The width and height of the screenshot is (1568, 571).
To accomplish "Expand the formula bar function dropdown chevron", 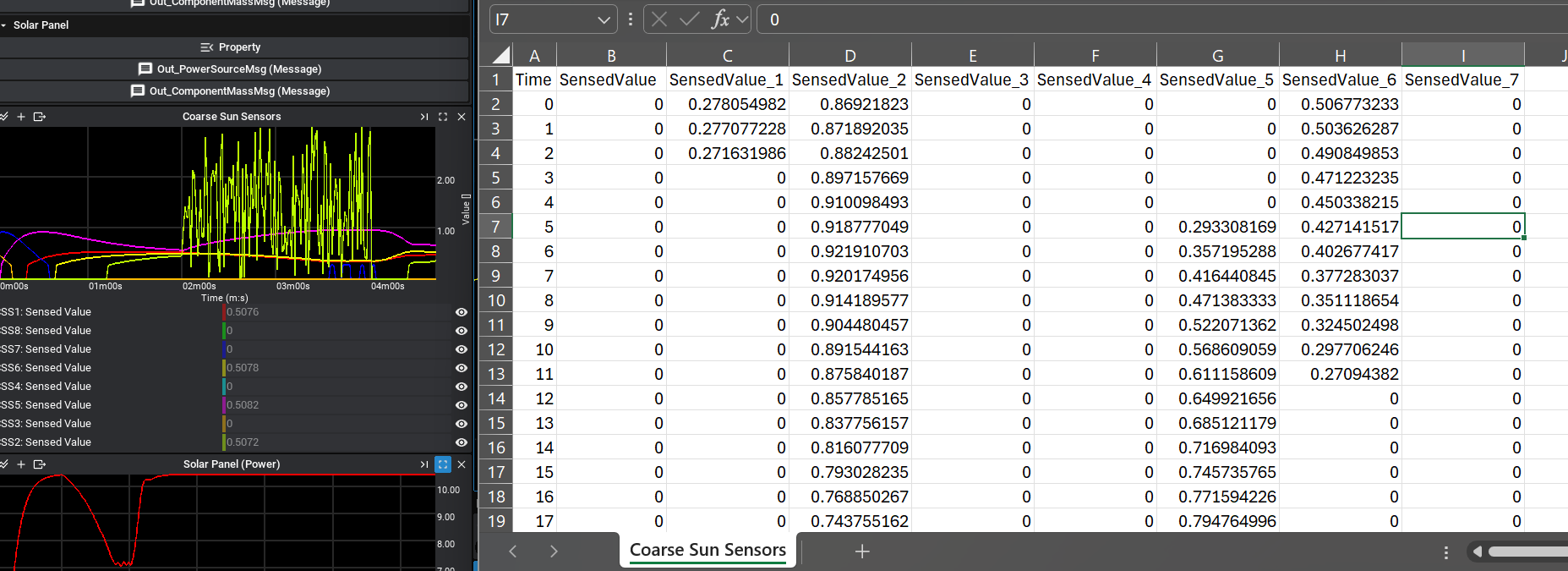I will point(742,19).
